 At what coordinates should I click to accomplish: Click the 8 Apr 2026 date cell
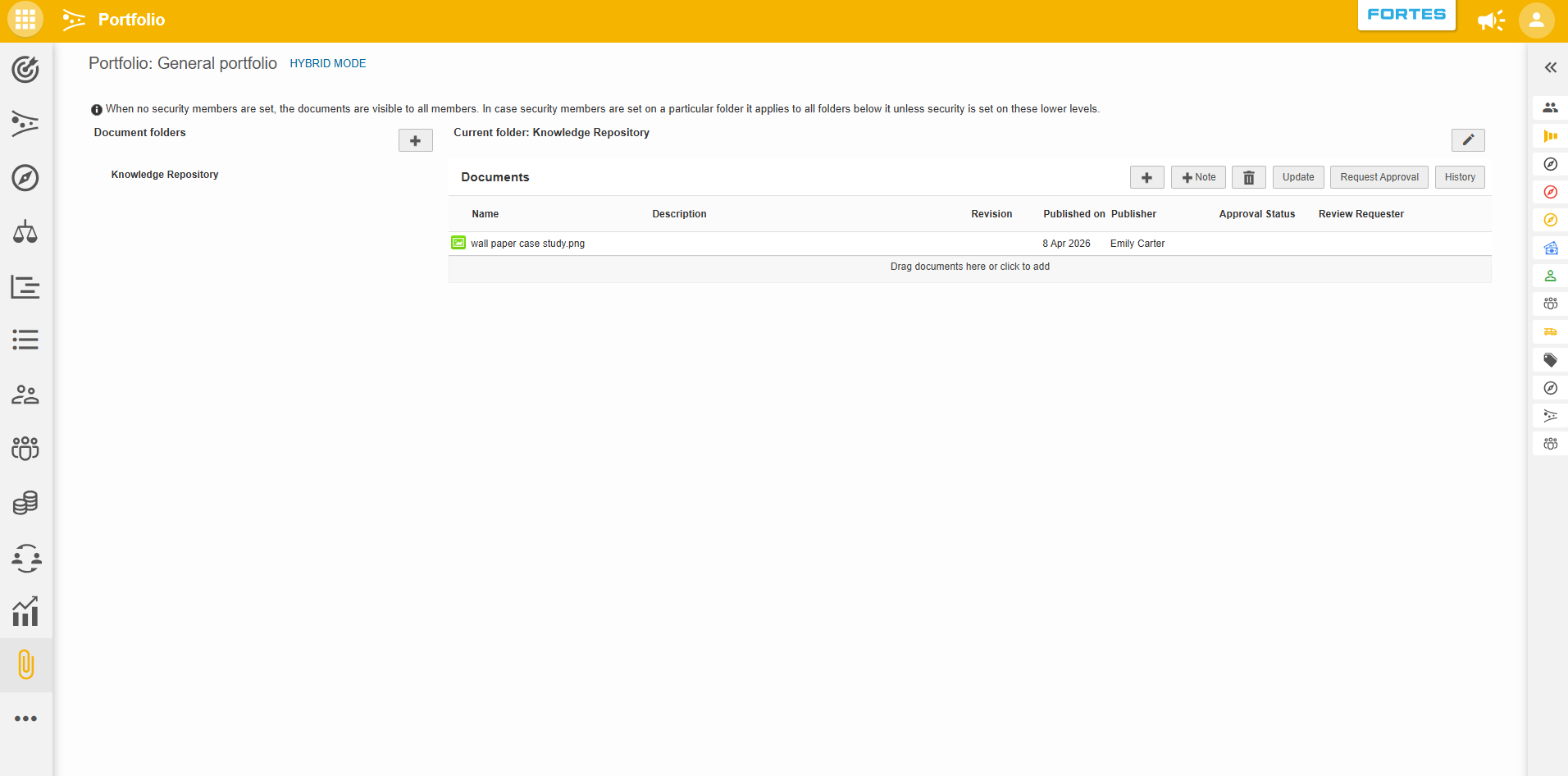coord(1066,244)
